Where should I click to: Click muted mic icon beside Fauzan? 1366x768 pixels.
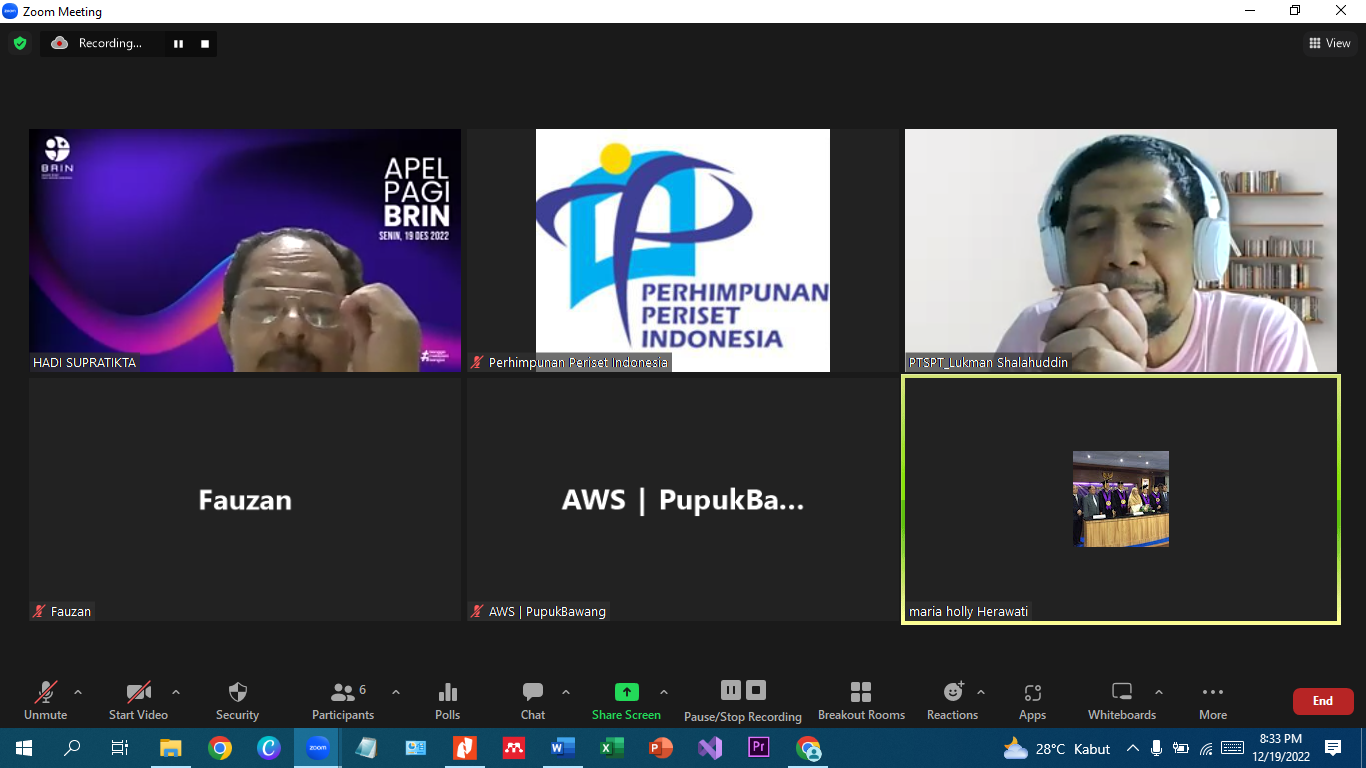[x=40, y=611]
